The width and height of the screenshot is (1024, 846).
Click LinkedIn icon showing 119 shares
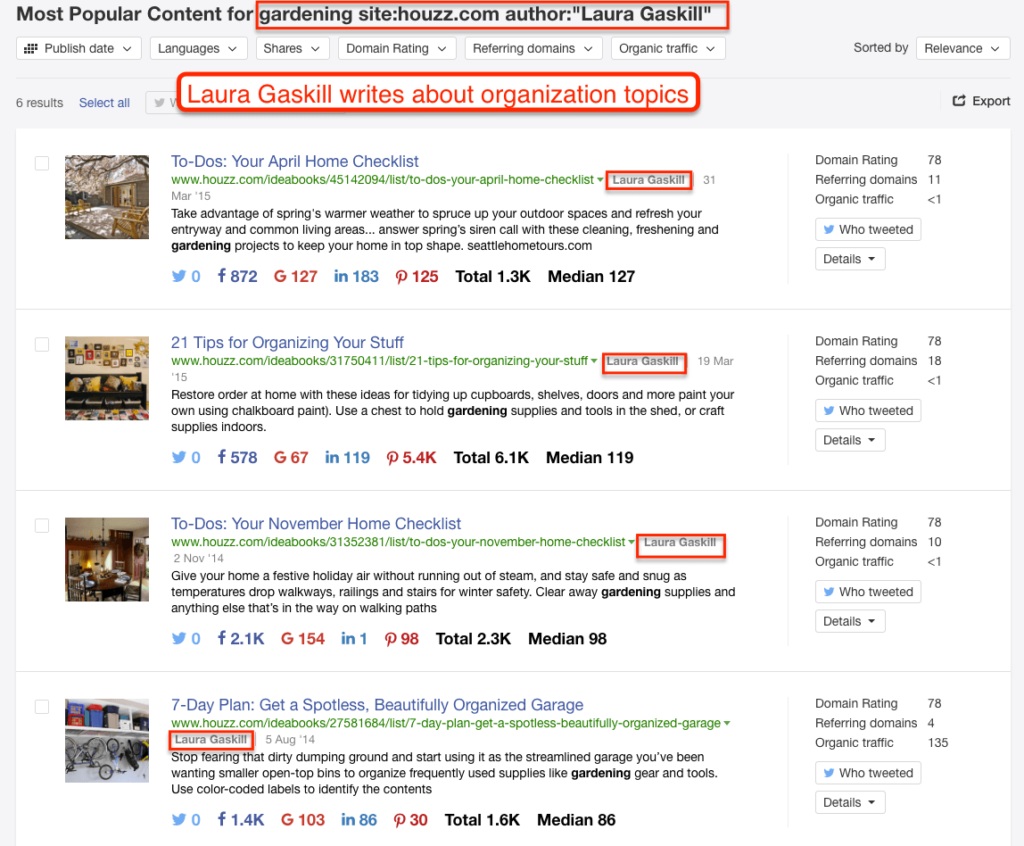pyautogui.click(x=332, y=457)
